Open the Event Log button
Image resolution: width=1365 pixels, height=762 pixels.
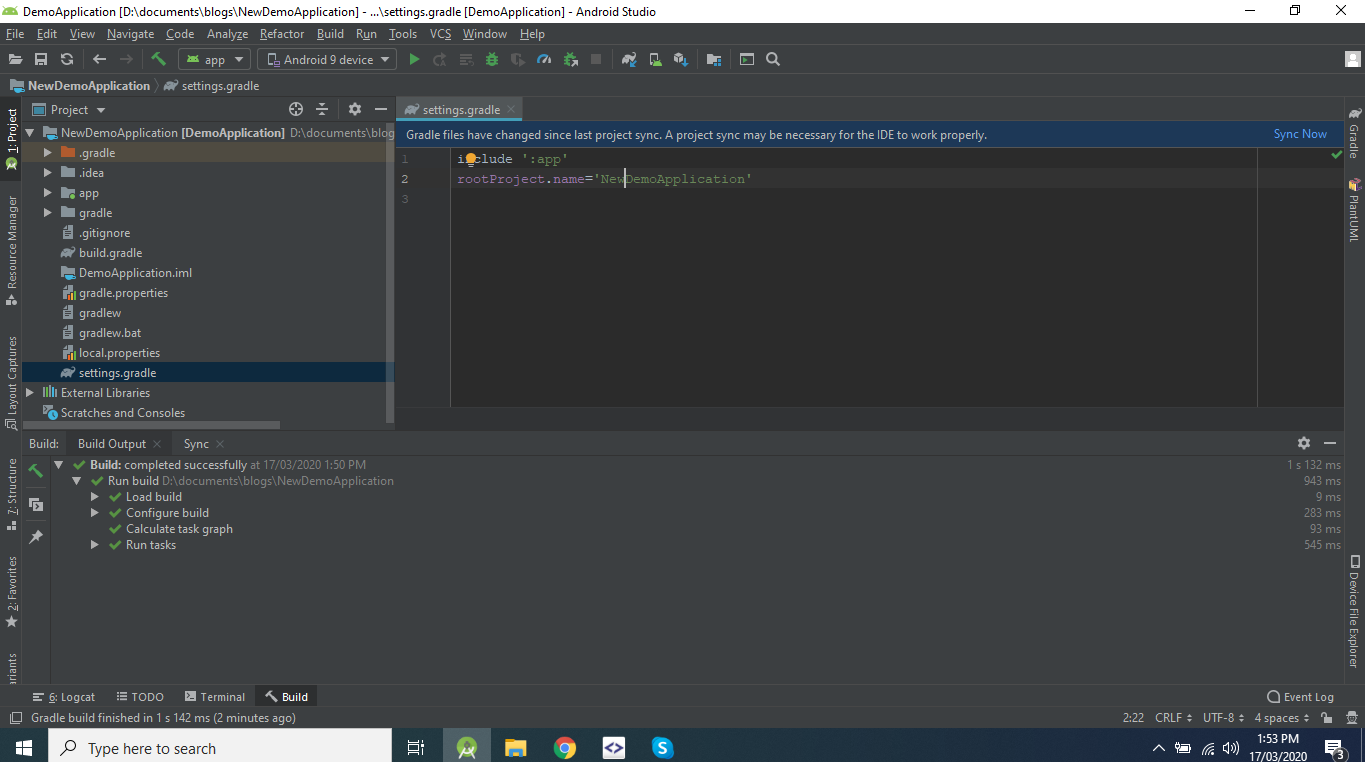coord(1300,697)
